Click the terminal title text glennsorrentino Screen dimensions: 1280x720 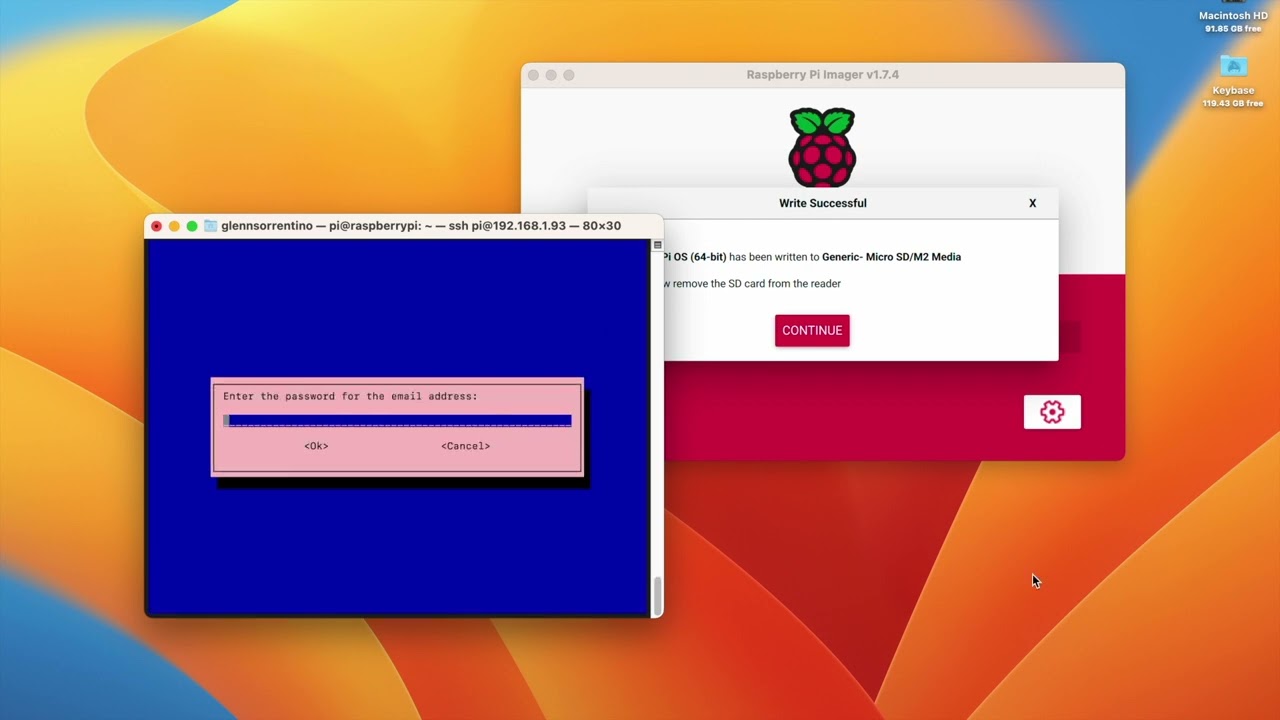tap(265, 226)
